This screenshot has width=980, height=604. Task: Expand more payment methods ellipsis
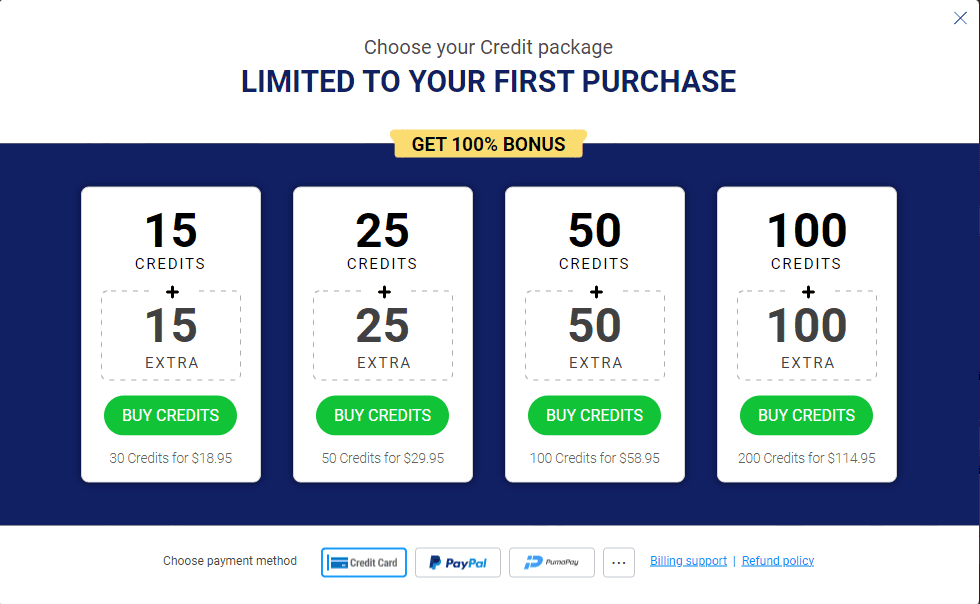point(619,562)
